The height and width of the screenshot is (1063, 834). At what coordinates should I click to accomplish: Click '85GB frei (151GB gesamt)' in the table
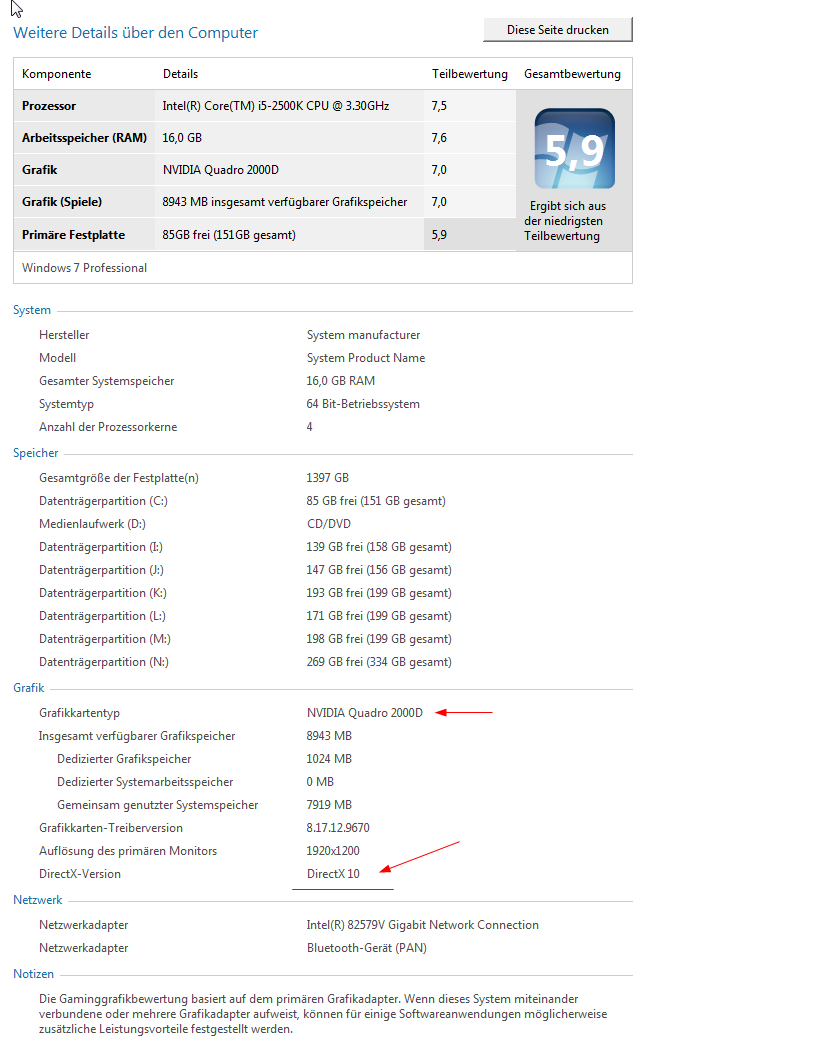coord(229,235)
